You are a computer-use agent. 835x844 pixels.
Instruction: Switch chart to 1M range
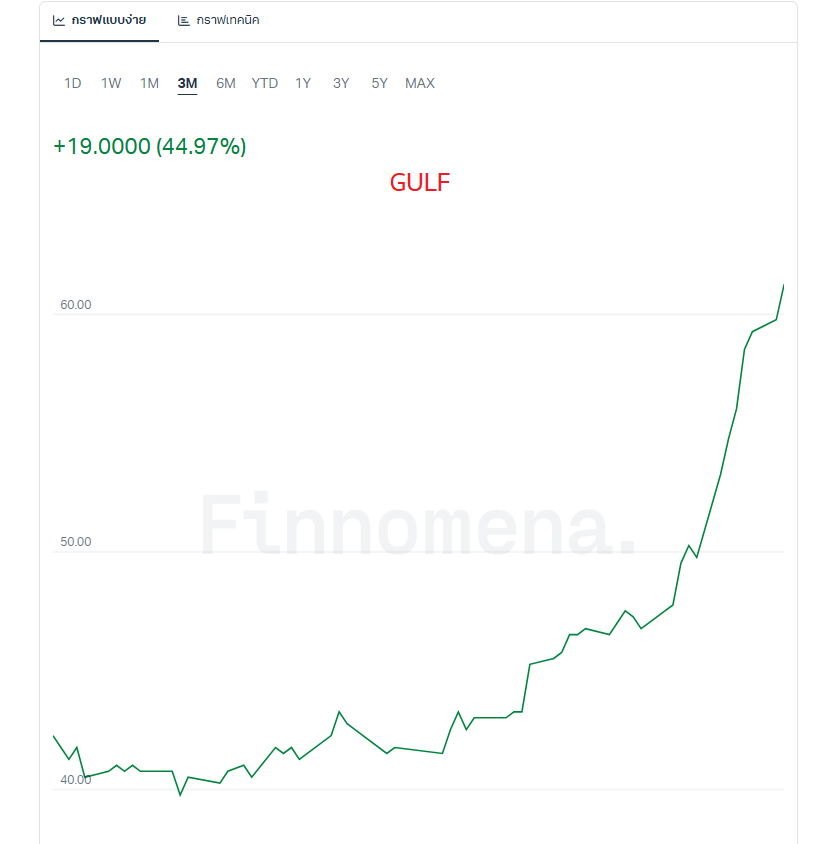149,83
